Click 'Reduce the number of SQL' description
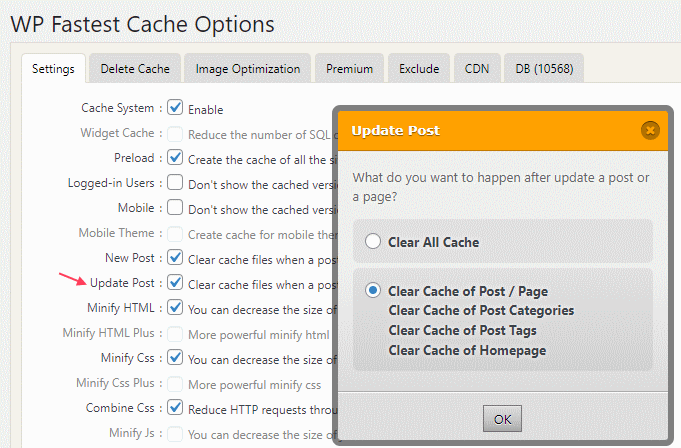Image resolution: width=681 pixels, height=448 pixels. [262, 135]
